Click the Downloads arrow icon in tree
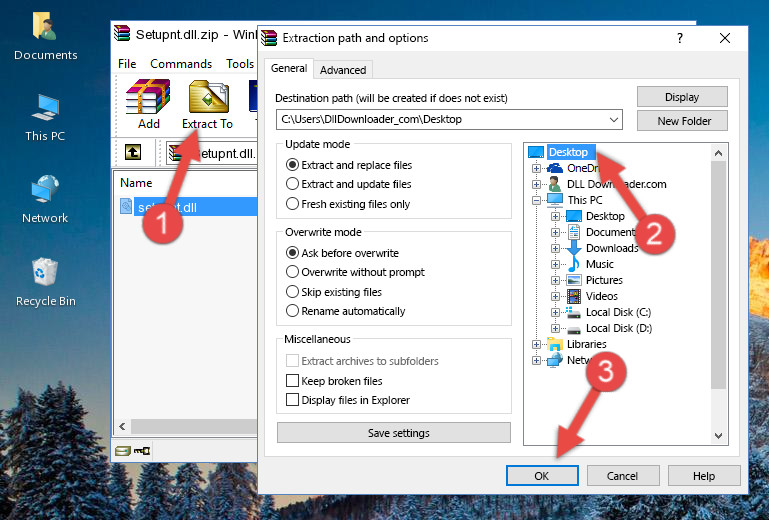The image size is (769, 520). tap(574, 248)
